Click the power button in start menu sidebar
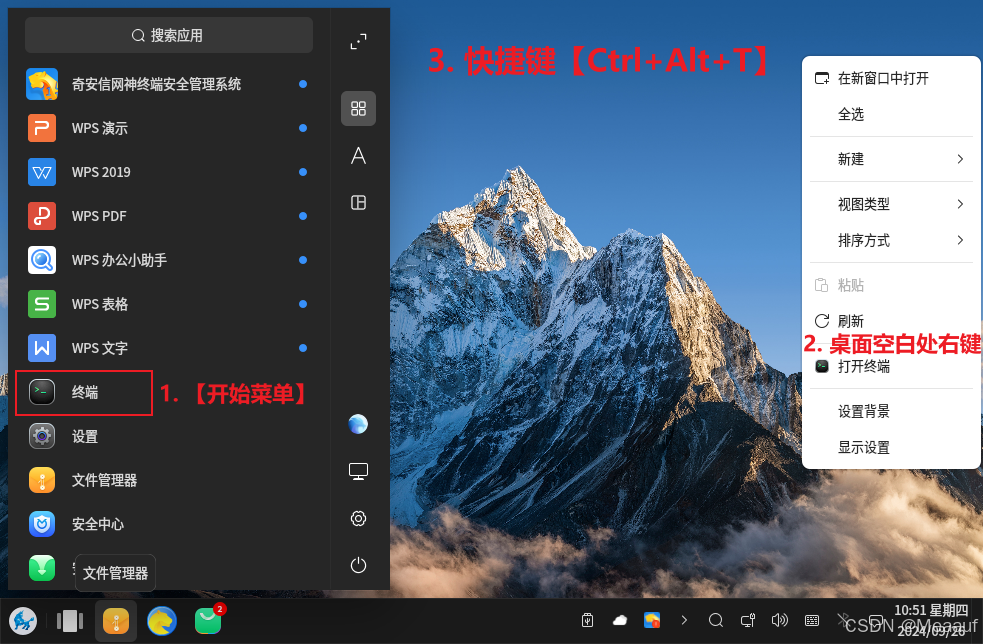This screenshot has height=644, width=983. (x=359, y=566)
